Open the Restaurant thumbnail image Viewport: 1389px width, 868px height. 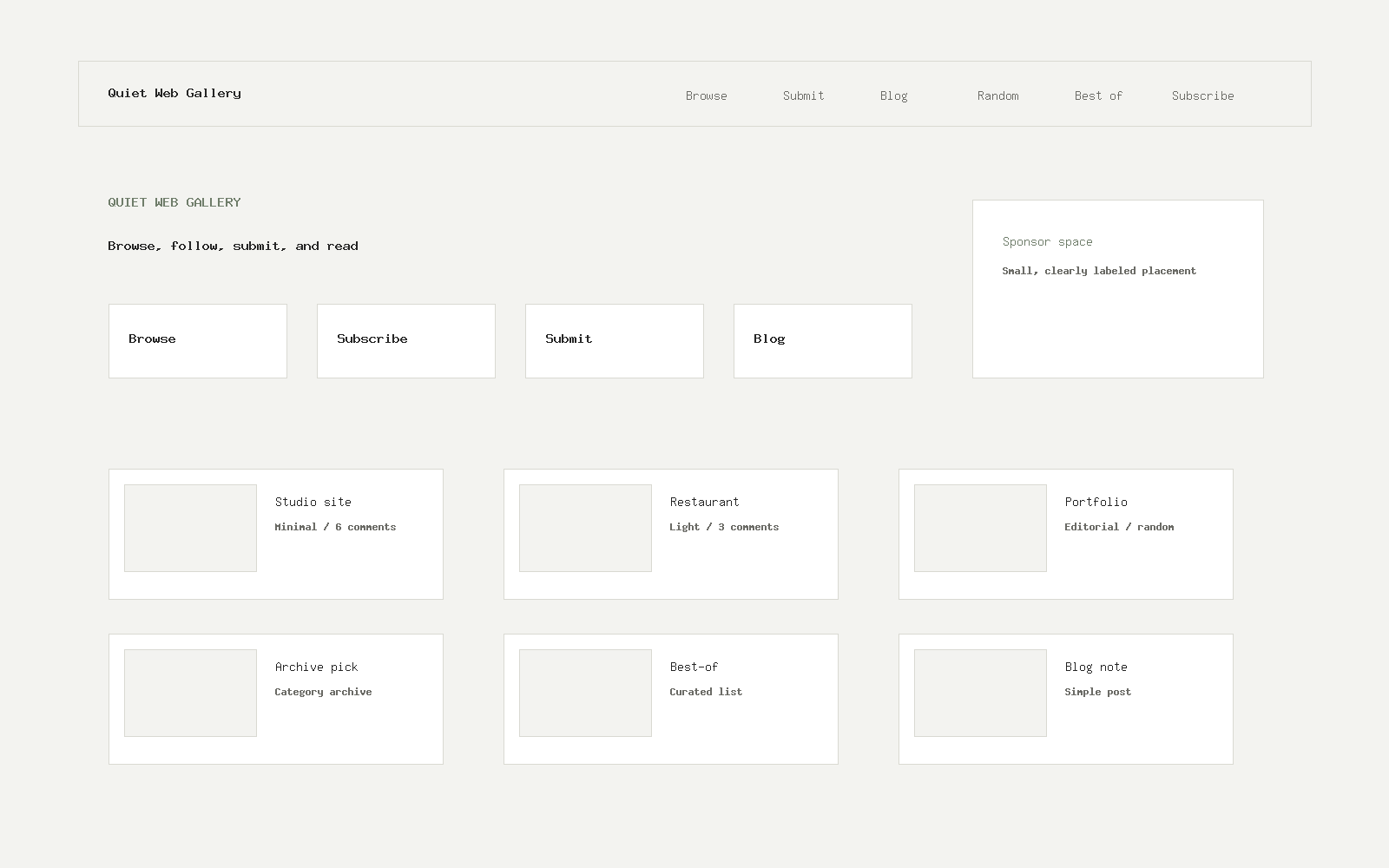585,528
